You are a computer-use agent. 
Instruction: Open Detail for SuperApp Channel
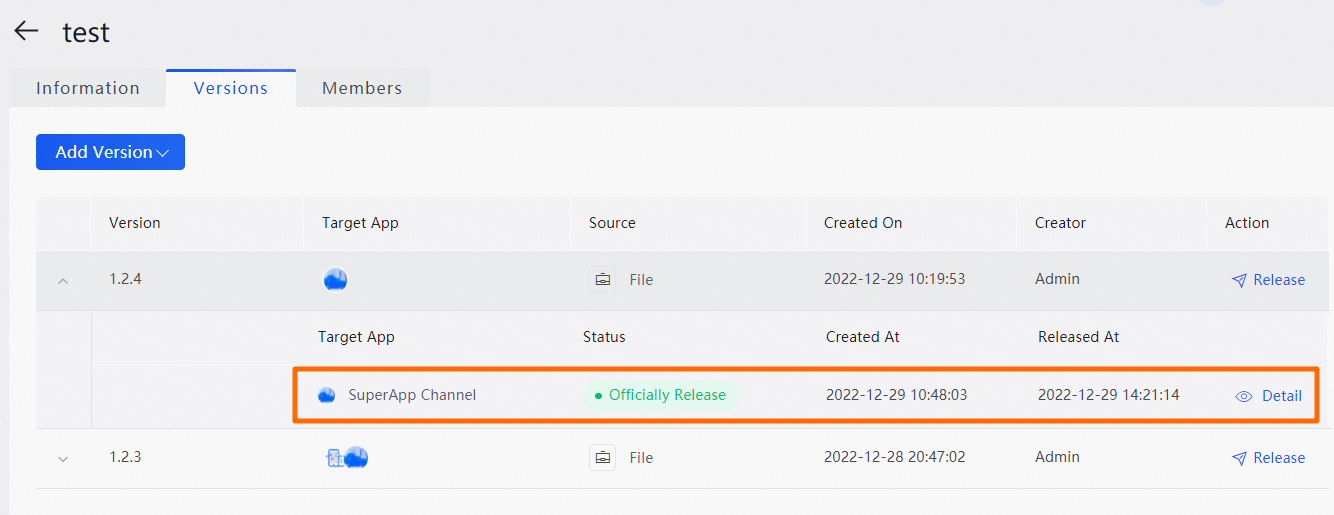click(1281, 396)
